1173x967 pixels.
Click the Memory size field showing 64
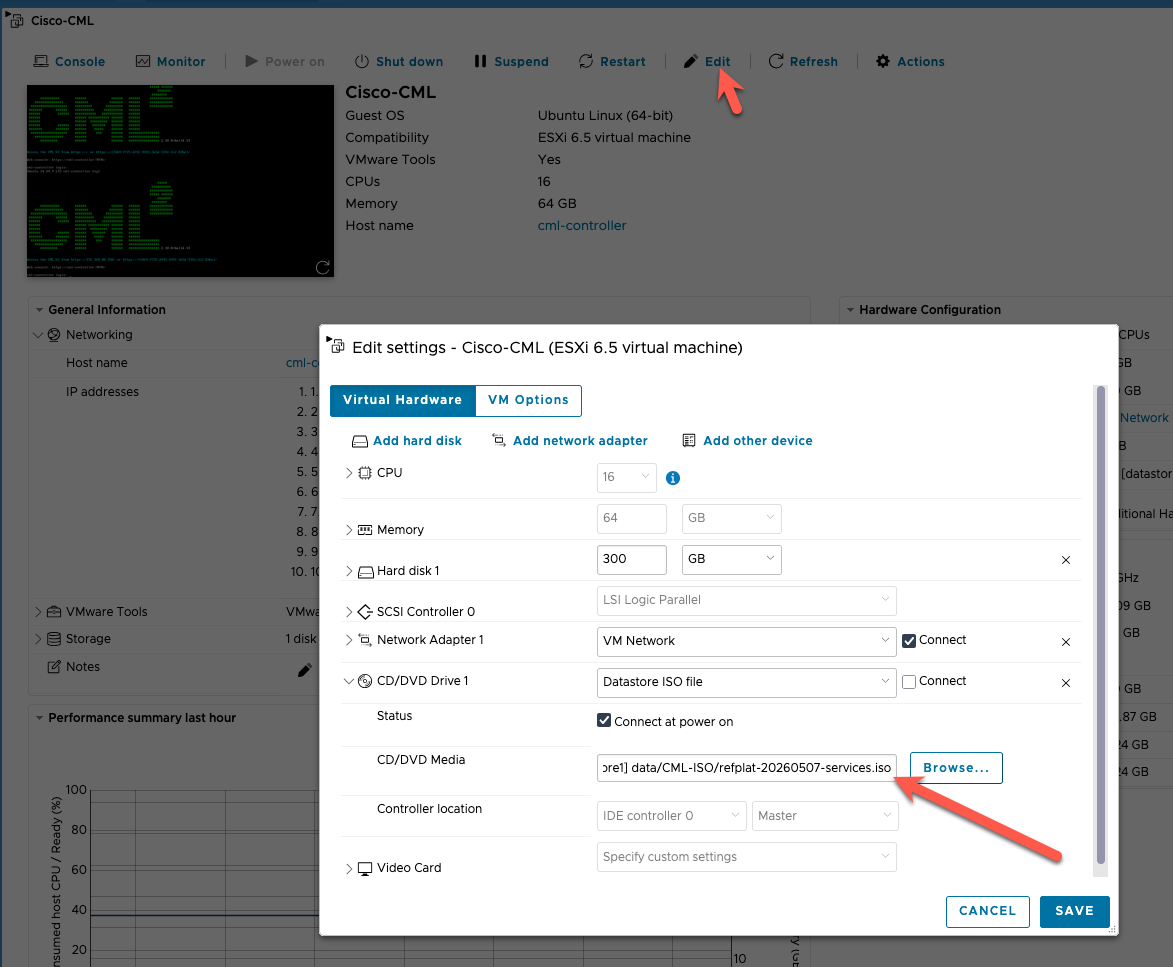click(x=632, y=518)
